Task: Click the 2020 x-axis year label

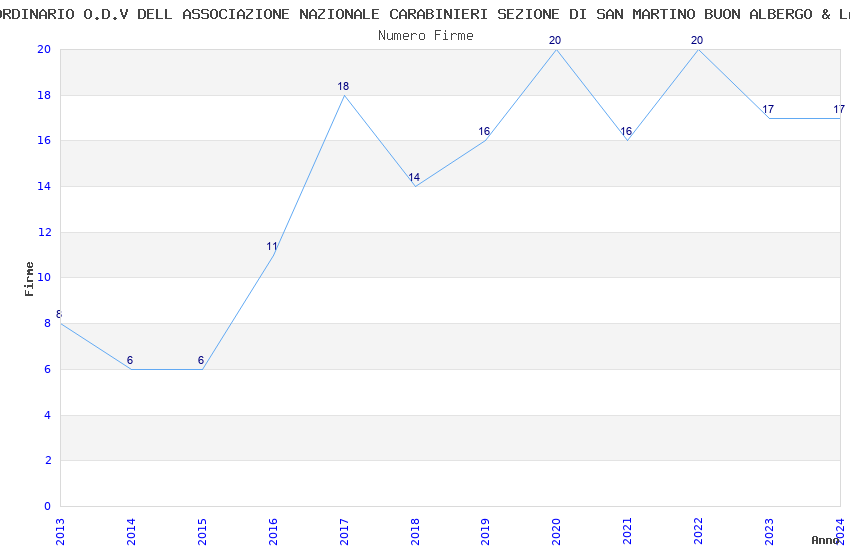Action: [x=557, y=531]
